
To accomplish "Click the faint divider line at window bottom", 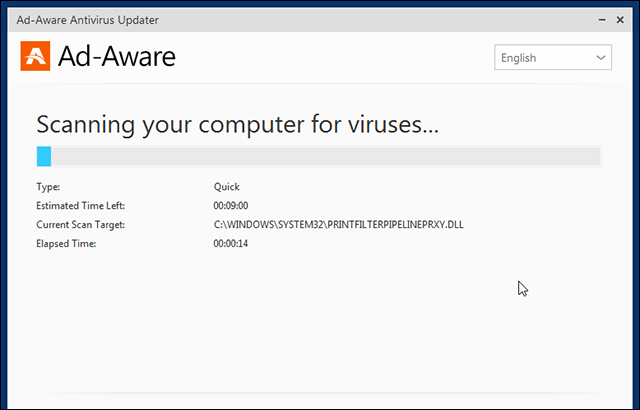I will [x=320, y=393].
